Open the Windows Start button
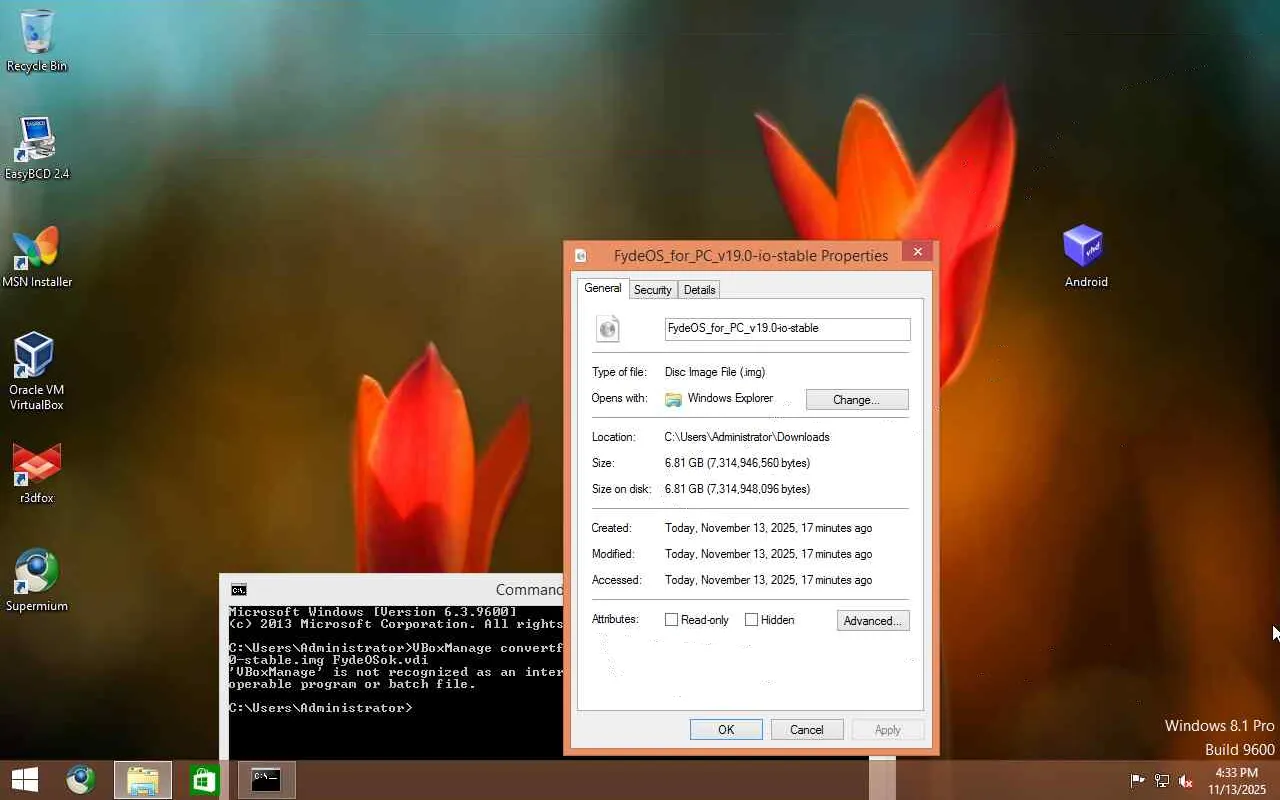Viewport: 1280px width, 800px height. coord(25,780)
